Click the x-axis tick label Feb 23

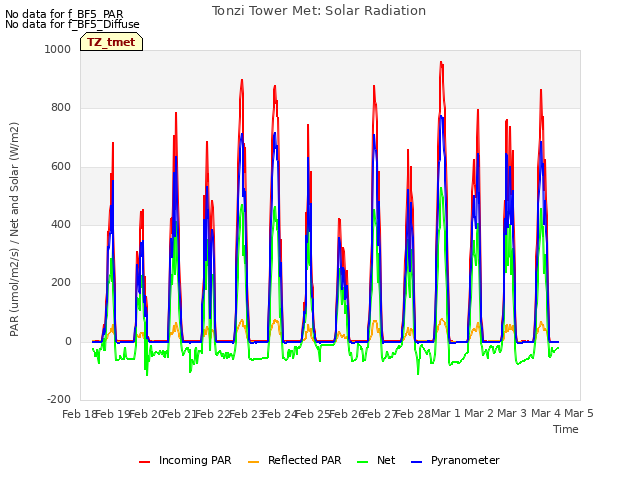[246, 414]
